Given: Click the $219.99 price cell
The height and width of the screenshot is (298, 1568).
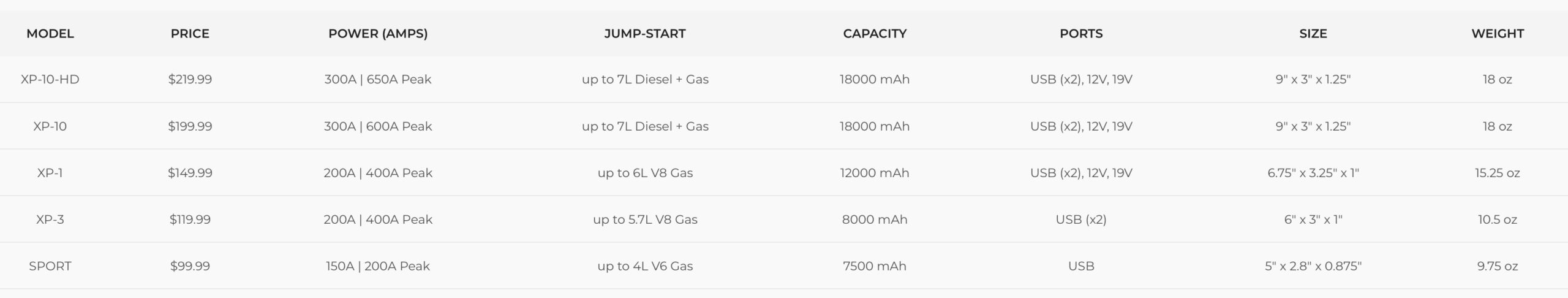Looking at the screenshot, I should [190, 79].
